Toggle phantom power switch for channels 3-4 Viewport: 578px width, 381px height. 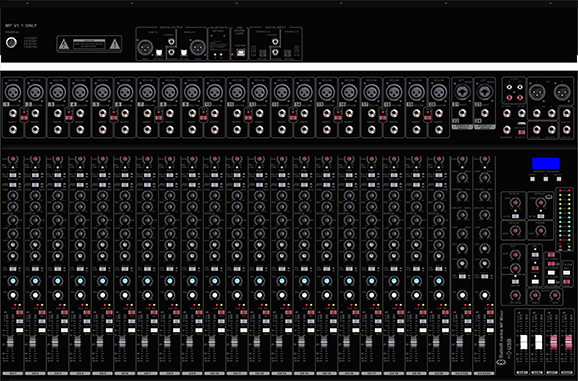tap(69, 118)
